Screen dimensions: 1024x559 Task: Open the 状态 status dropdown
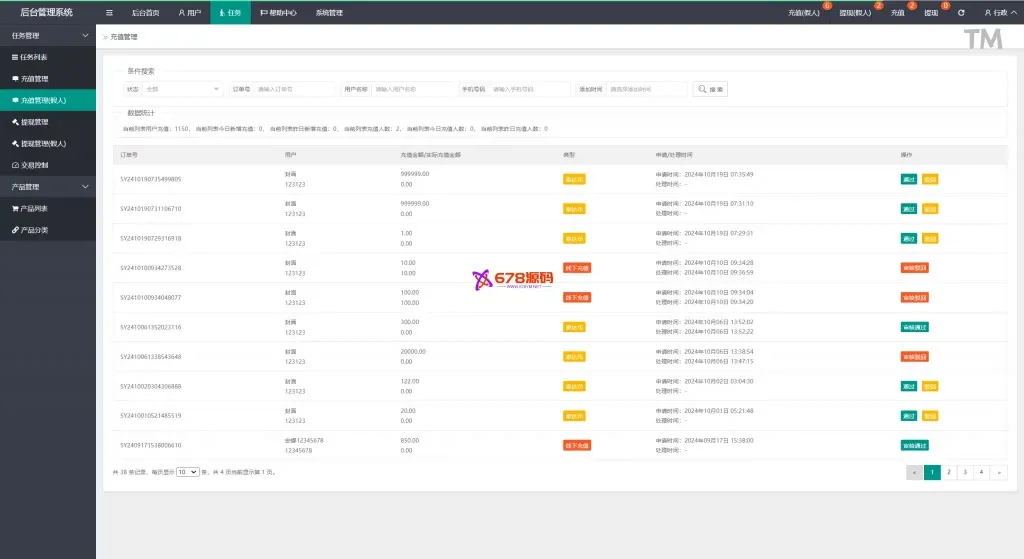[182, 89]
